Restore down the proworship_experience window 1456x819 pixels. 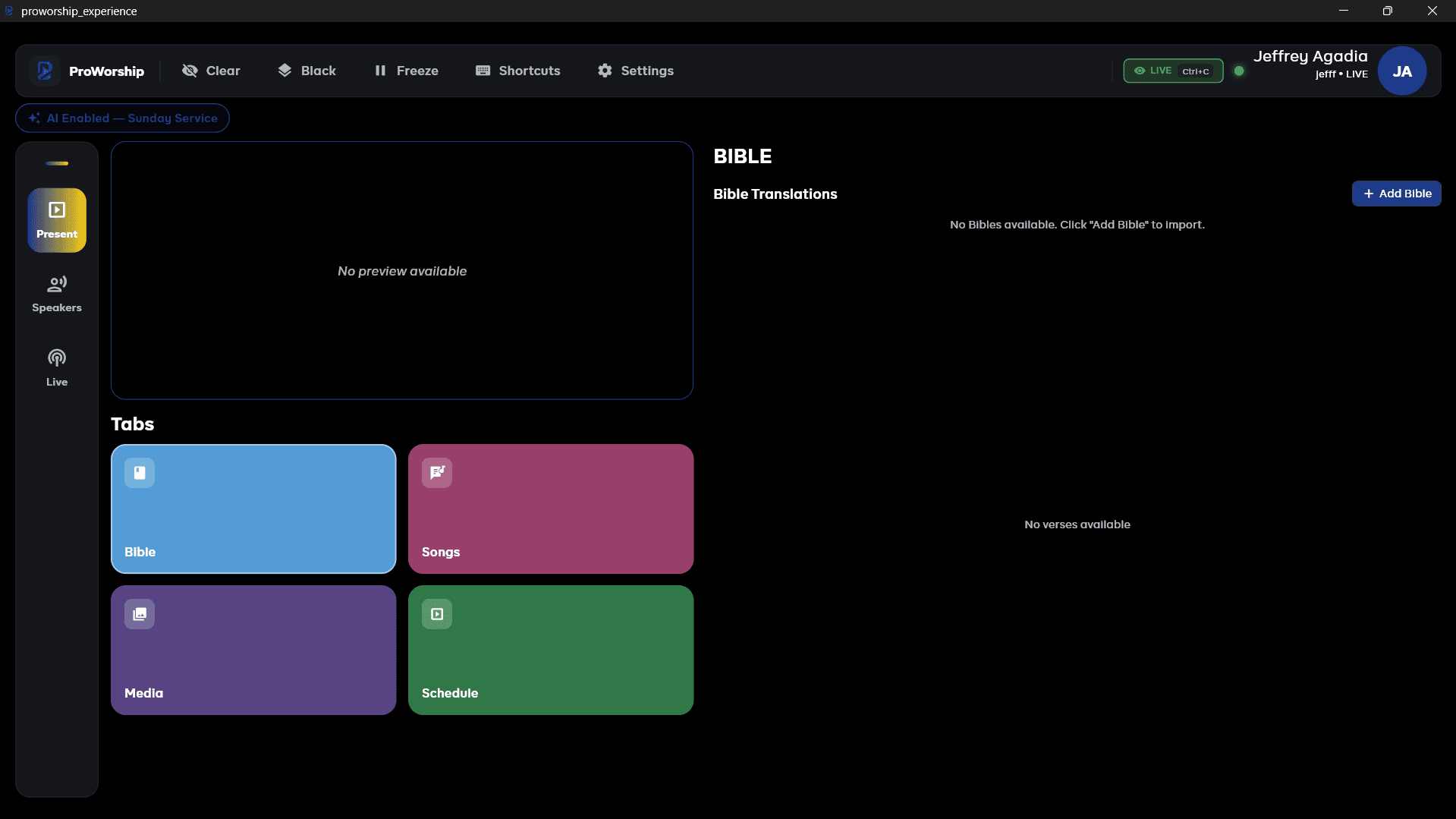(x=1388, y=11)
